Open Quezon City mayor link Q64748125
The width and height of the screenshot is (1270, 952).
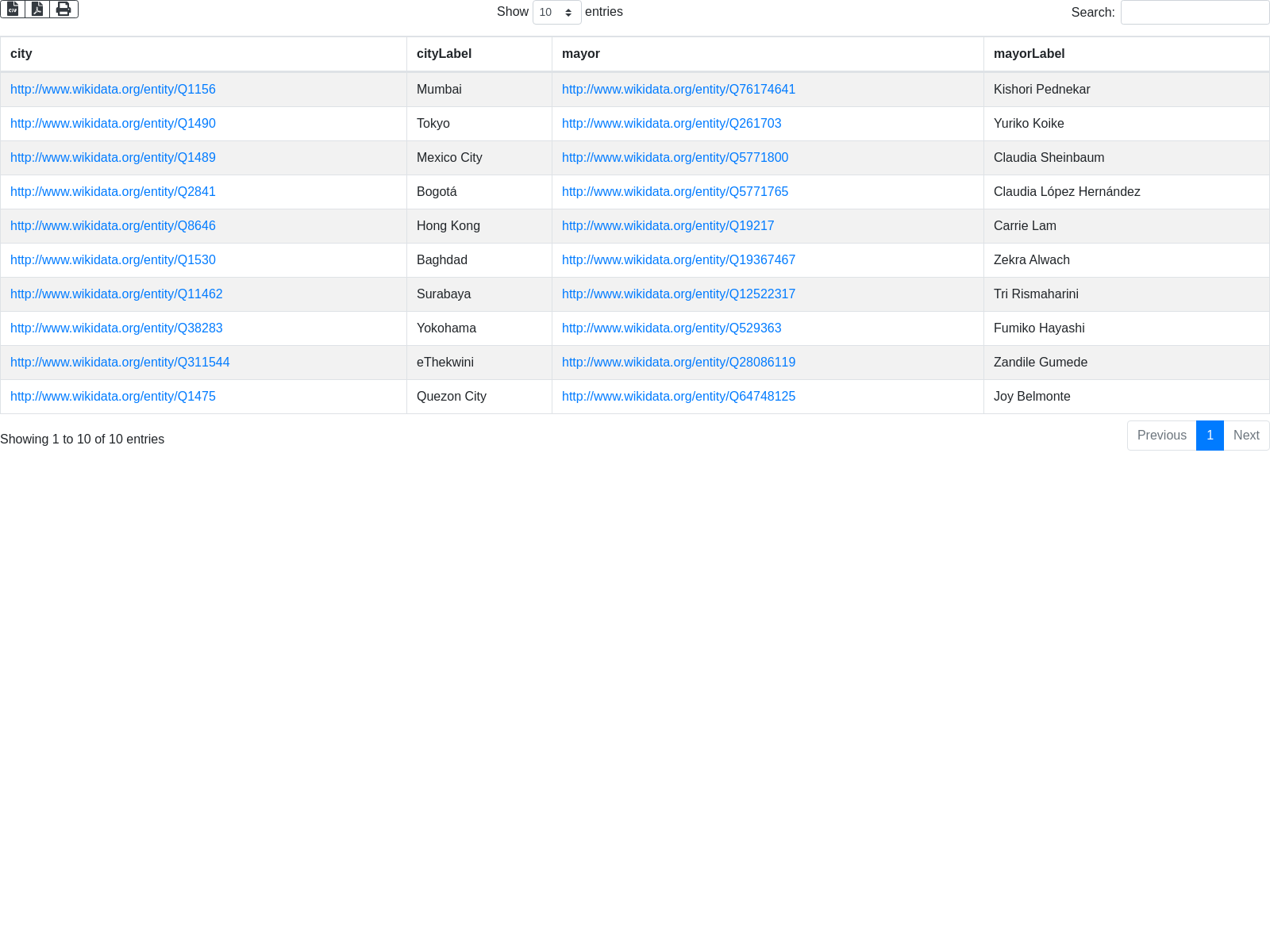(678, 397)
